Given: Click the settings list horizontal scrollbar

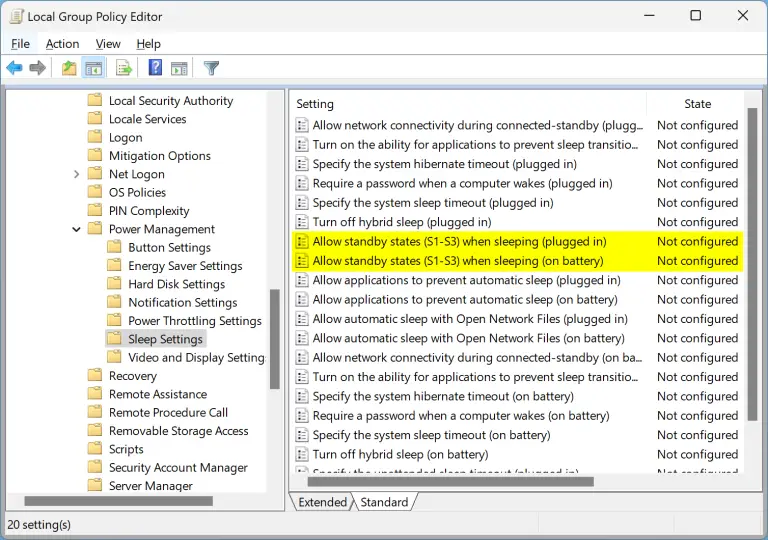Looking at the screenshot, I should (x=451, y=482).
